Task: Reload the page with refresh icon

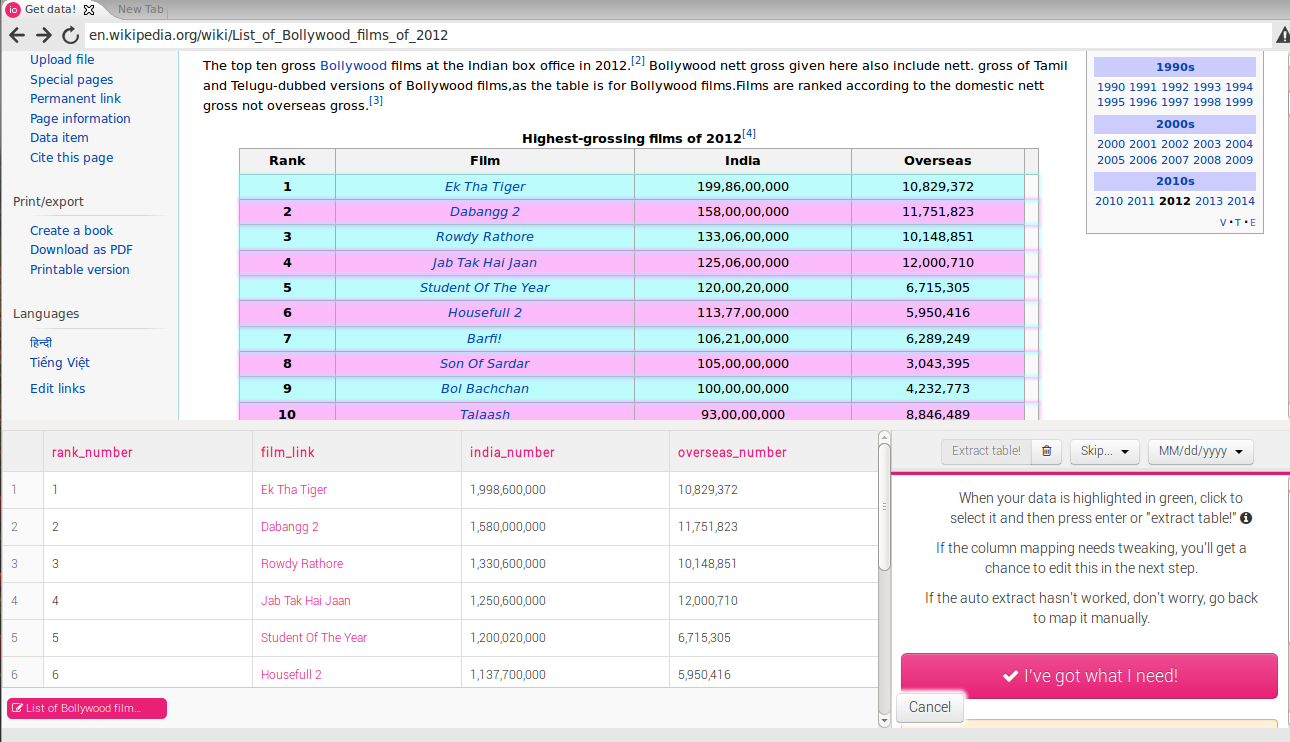Action: (x=69, y=35)
